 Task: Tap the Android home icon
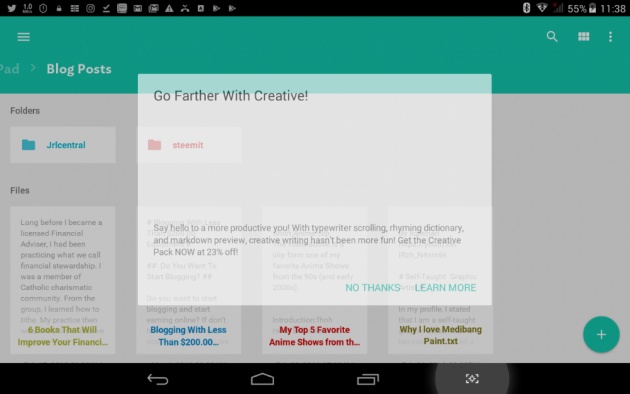click(262, 379)
